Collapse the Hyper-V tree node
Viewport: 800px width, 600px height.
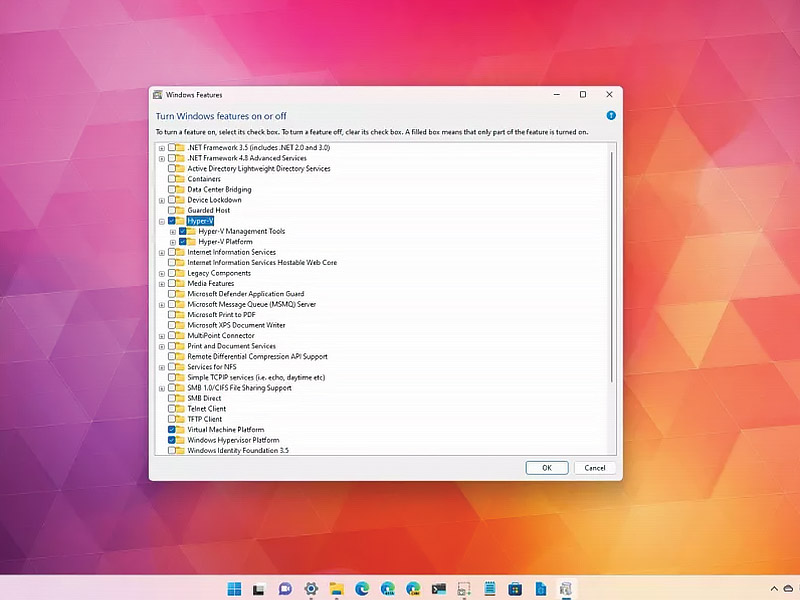[x=162, y=221]
